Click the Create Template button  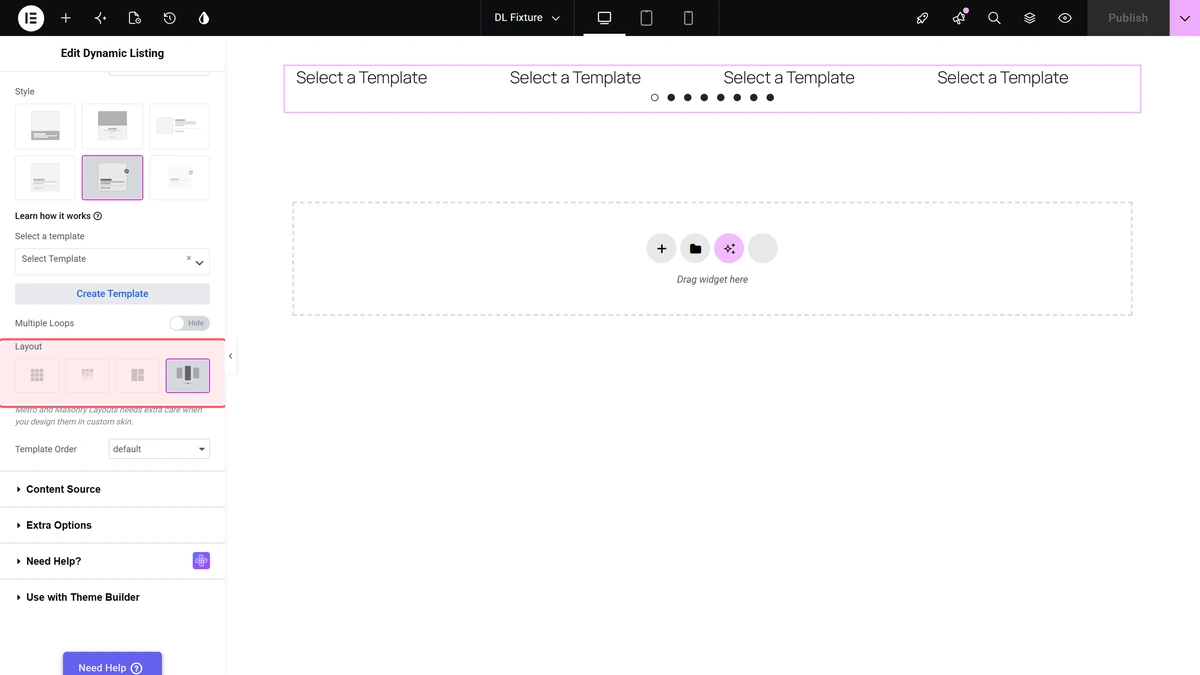click(112, 294)
